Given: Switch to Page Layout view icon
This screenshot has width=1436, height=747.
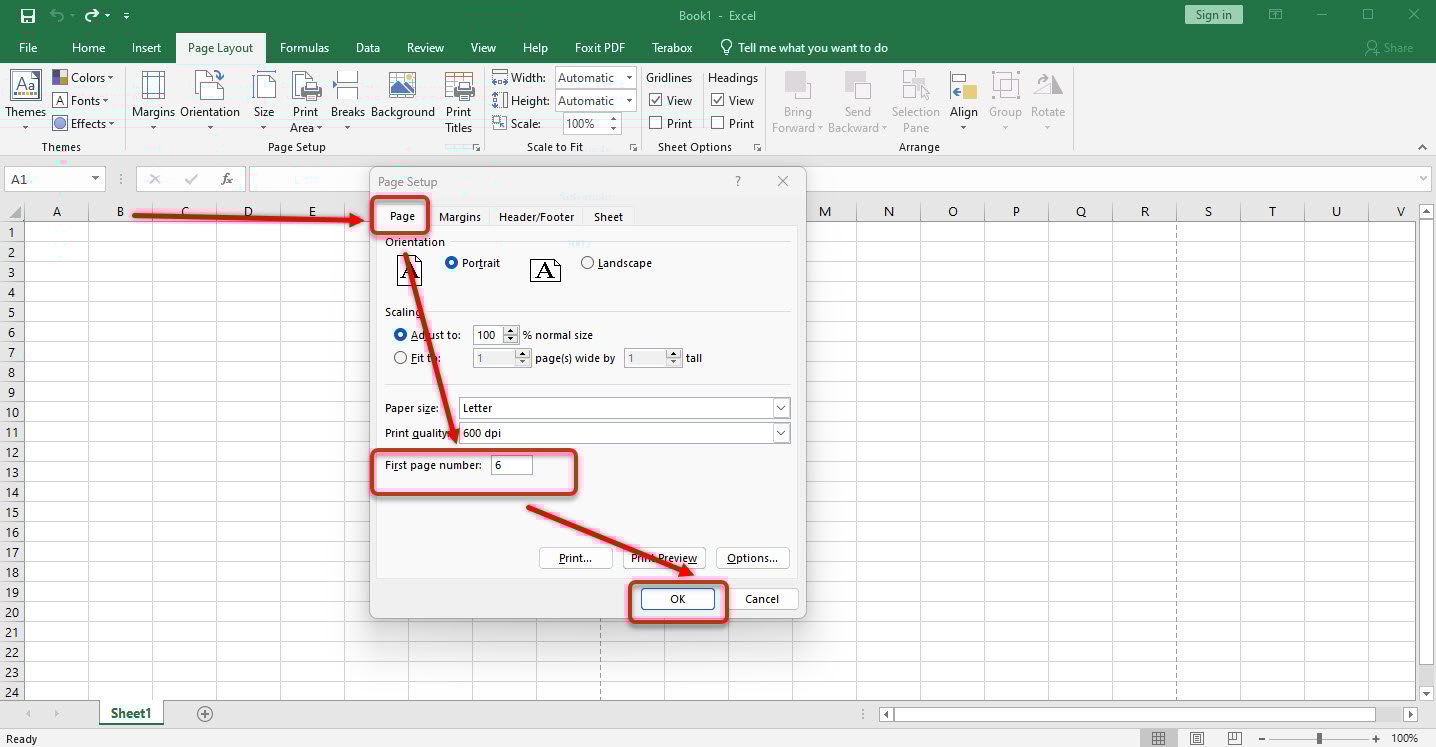Looking at the screenshot, I should tap(1197, 738).
